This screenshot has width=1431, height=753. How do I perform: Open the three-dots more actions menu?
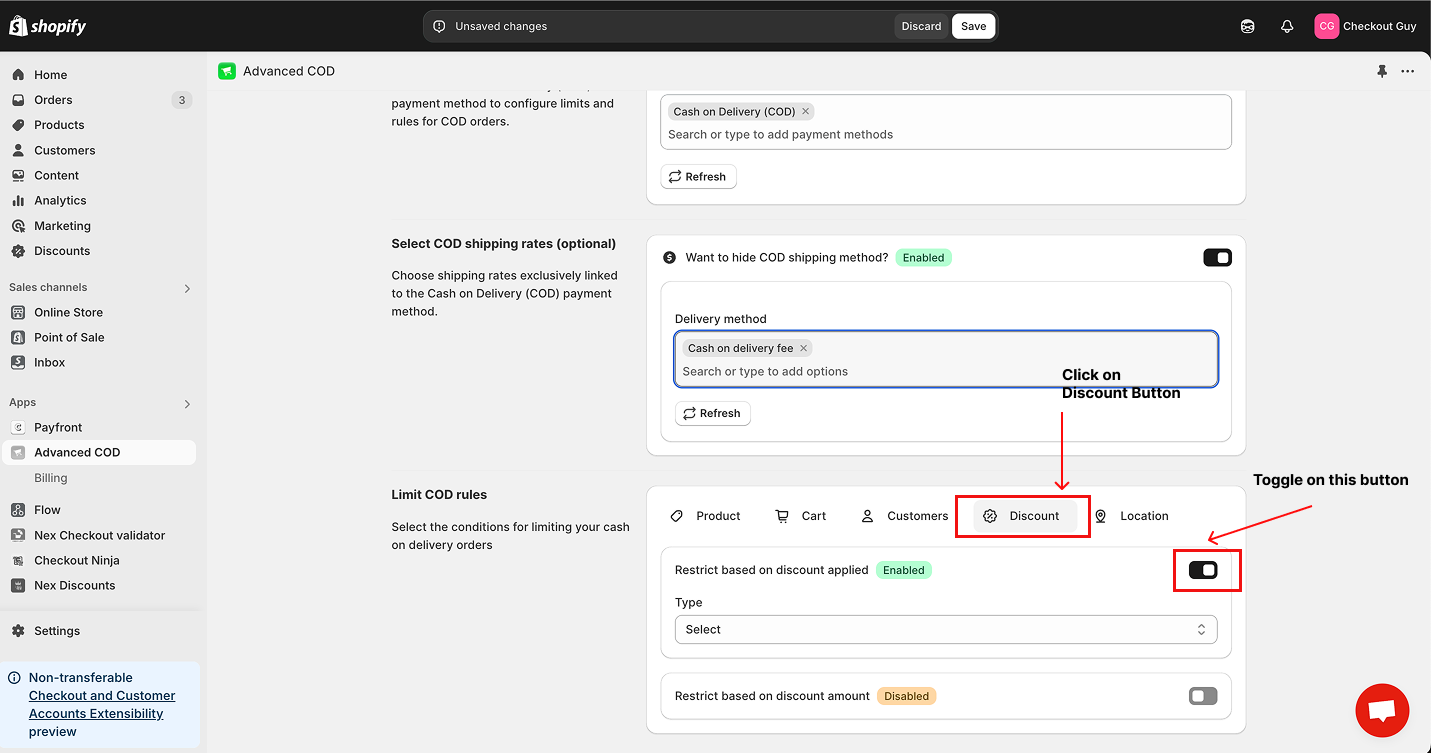click(1408, 71)
